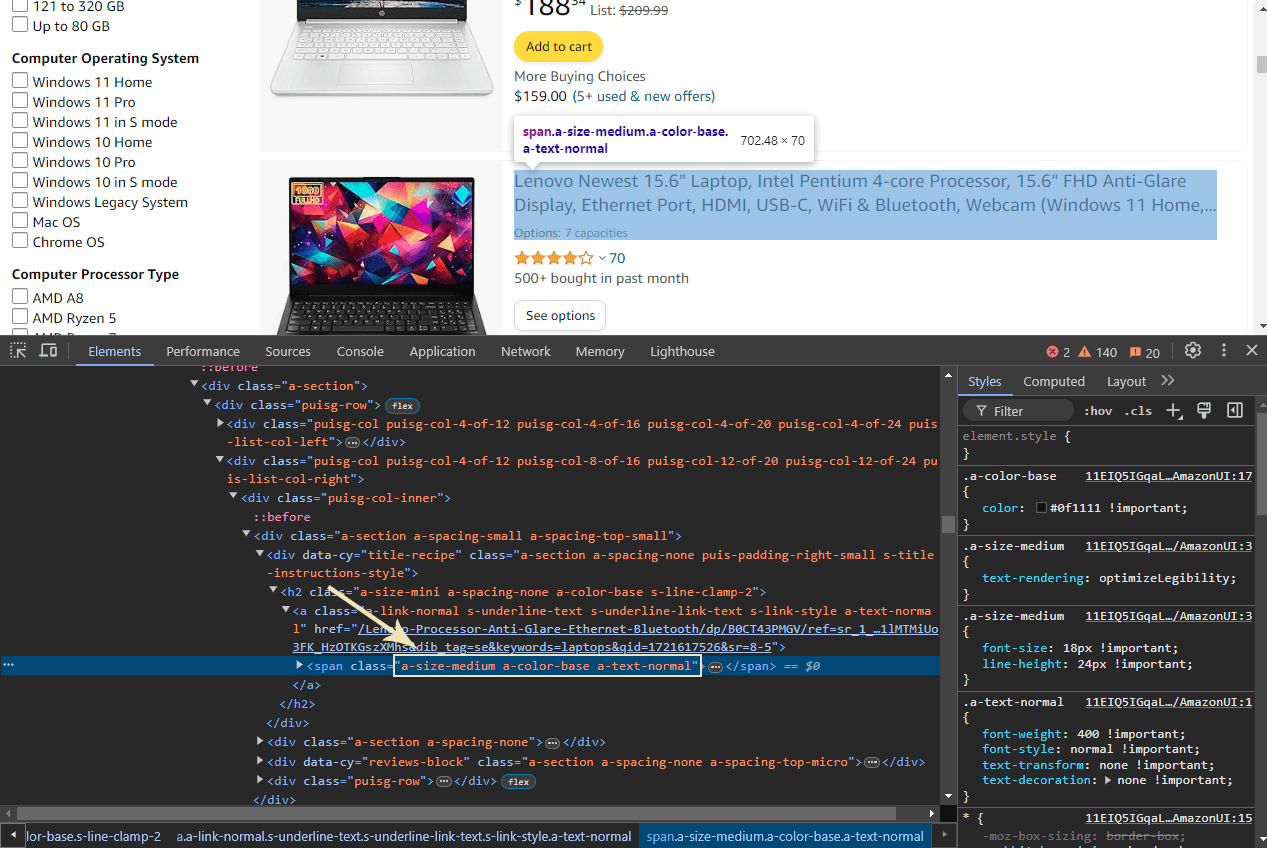Tick the Mac OS filter checkbox
This screenshot has height=848, width=1267.
pyautogui.click(x=20, y=222)
